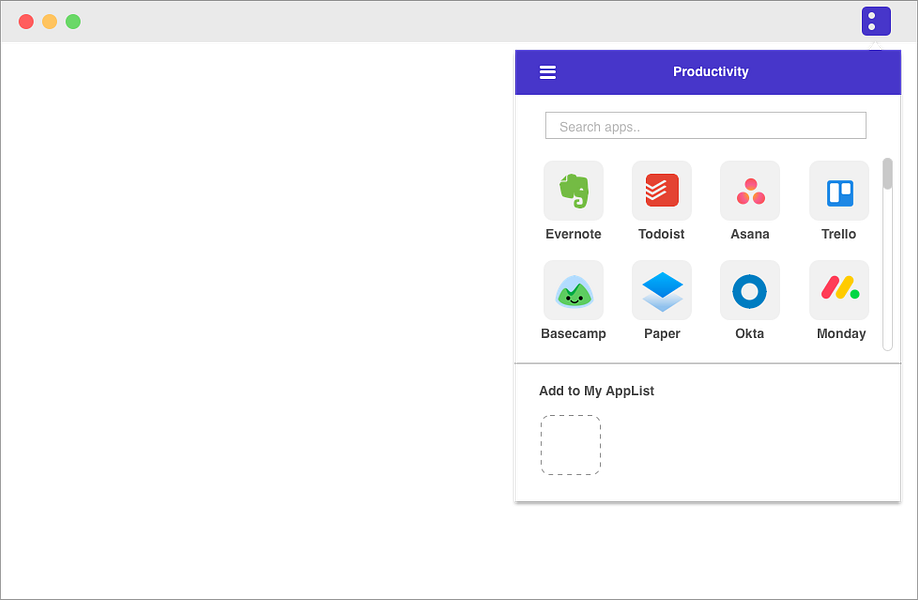Click the empty dashed AppList slot
This screenshot has height=600, width=918.
pos(570,444)
